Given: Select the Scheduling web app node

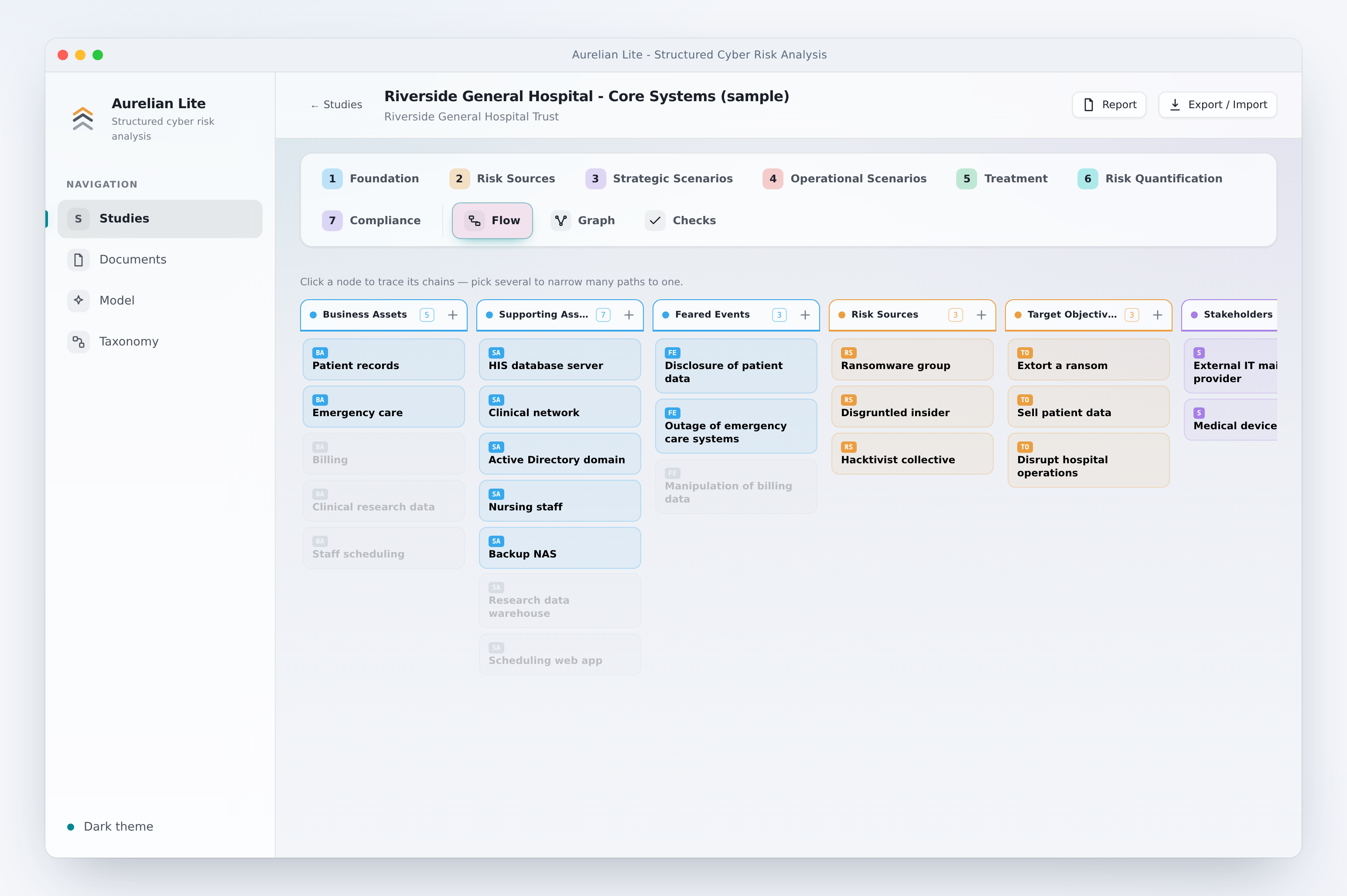Looking at the screenshot, I should (560, 654).
